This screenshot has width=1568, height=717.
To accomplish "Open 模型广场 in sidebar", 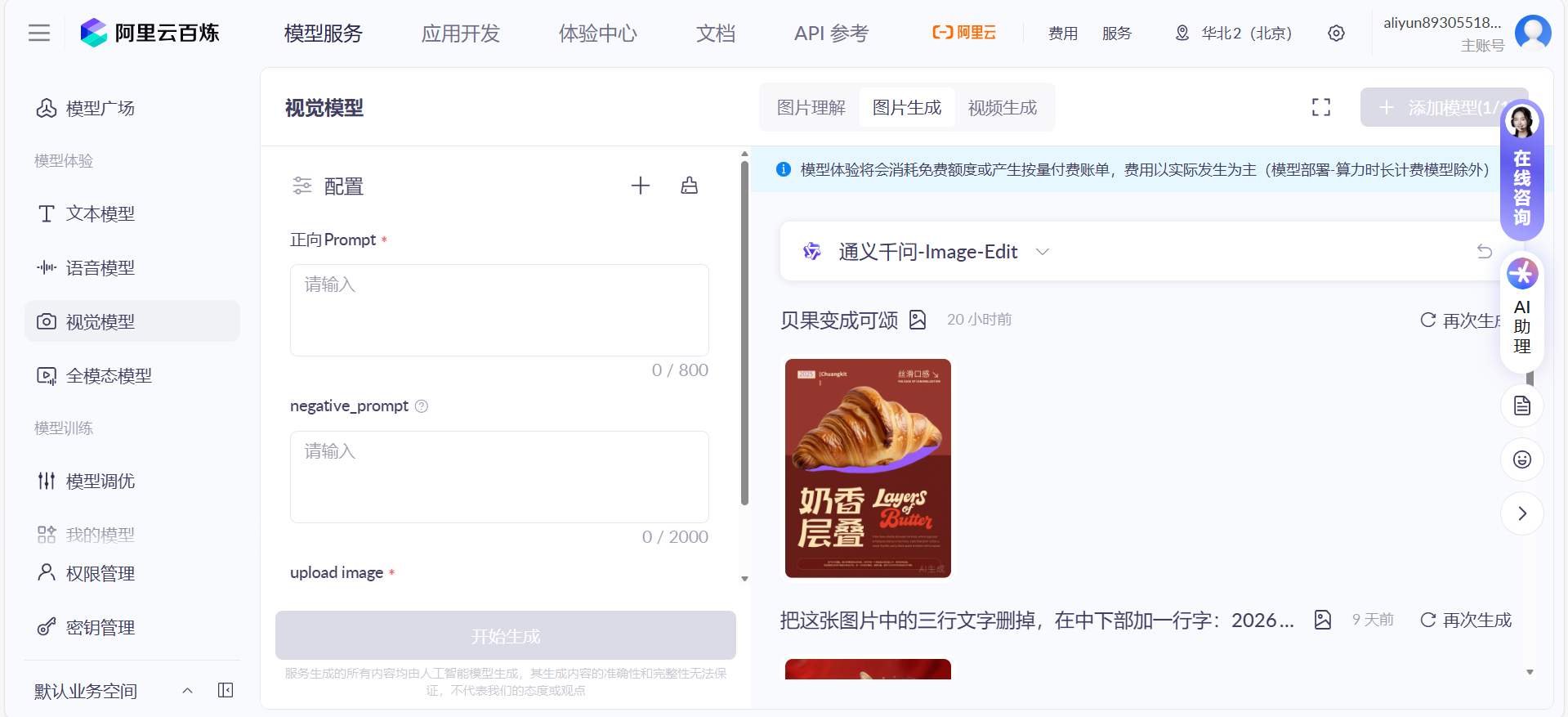I will (132, 108).
